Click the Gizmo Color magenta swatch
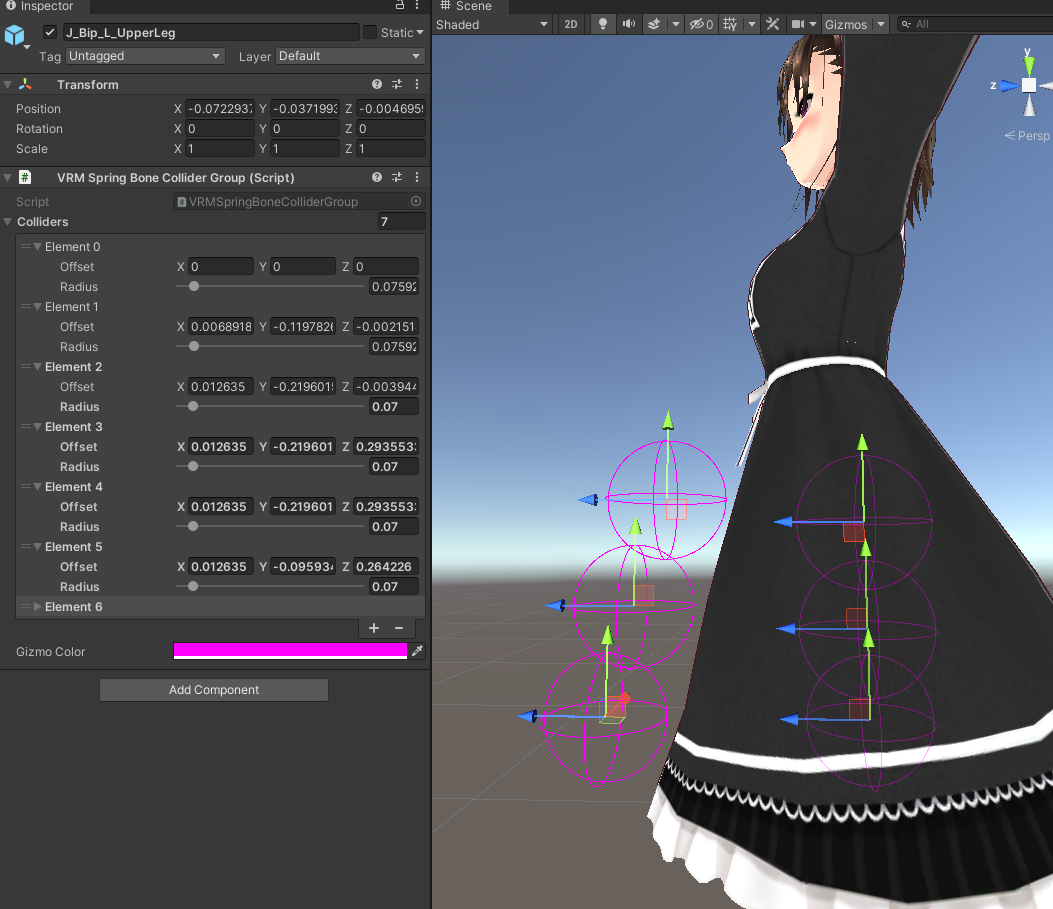 coord(290,651)
